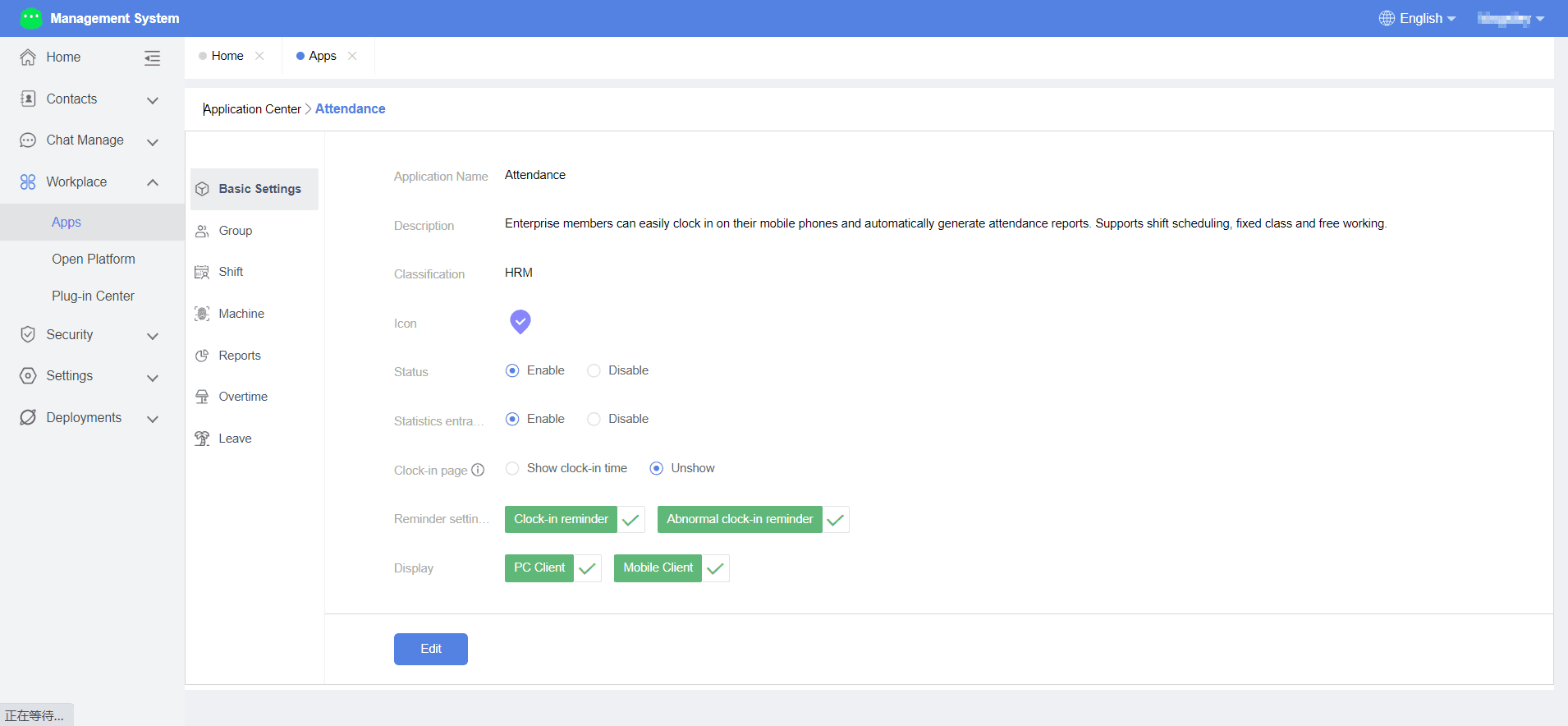Open Plug-in Center in sidebar
This screenshot has width=1568, height=726.
tap(93, 296)
